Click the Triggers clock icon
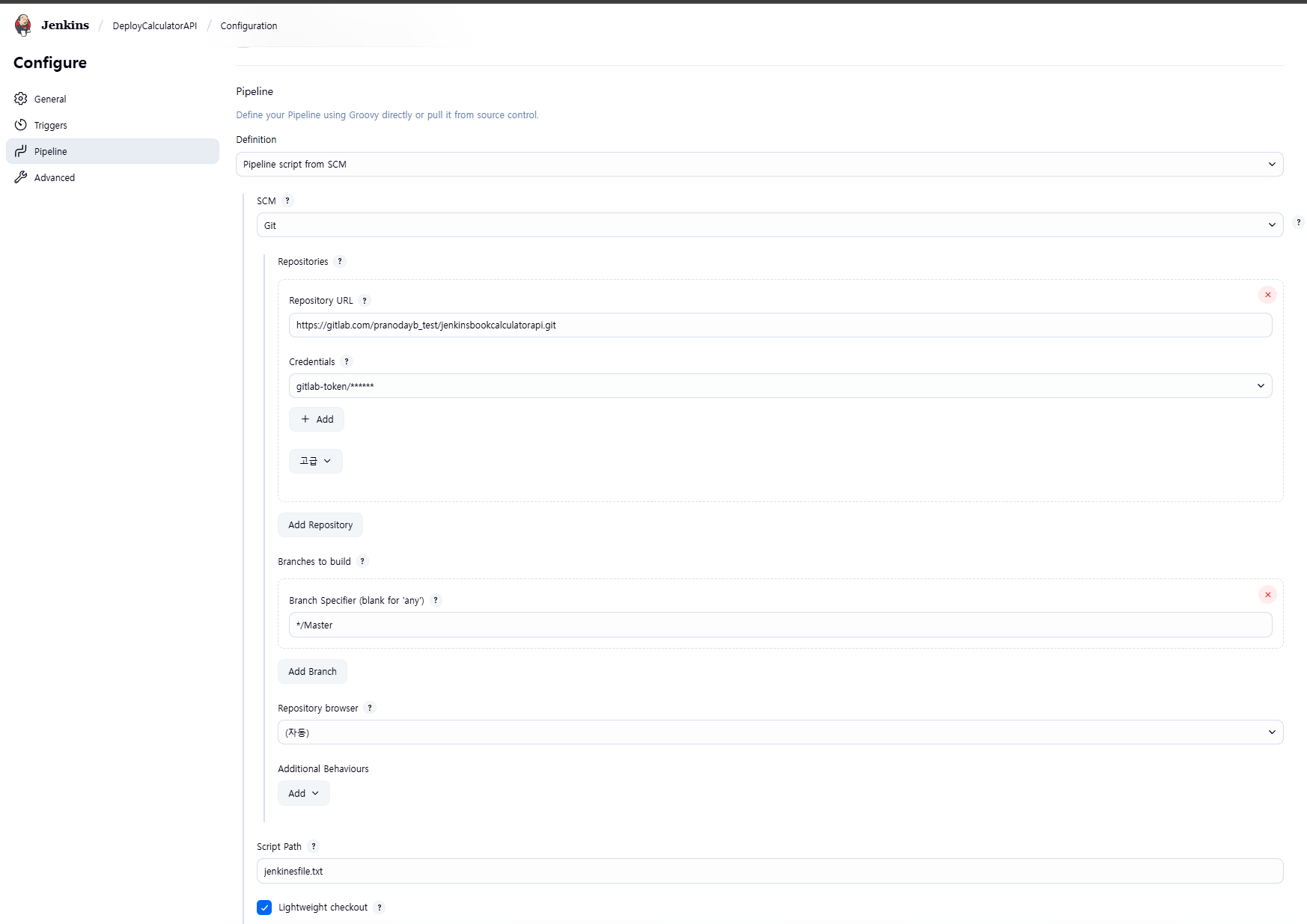1307x924 pixels. point(21,125)
